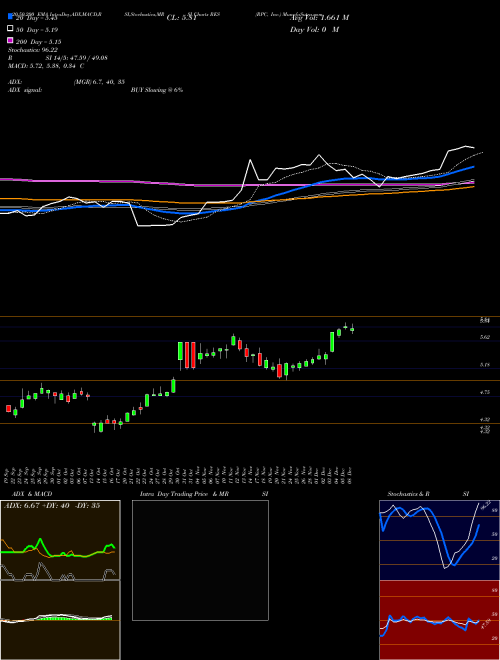
Task: Open the red RSI oscillator panel
Action: coord(439,620)
